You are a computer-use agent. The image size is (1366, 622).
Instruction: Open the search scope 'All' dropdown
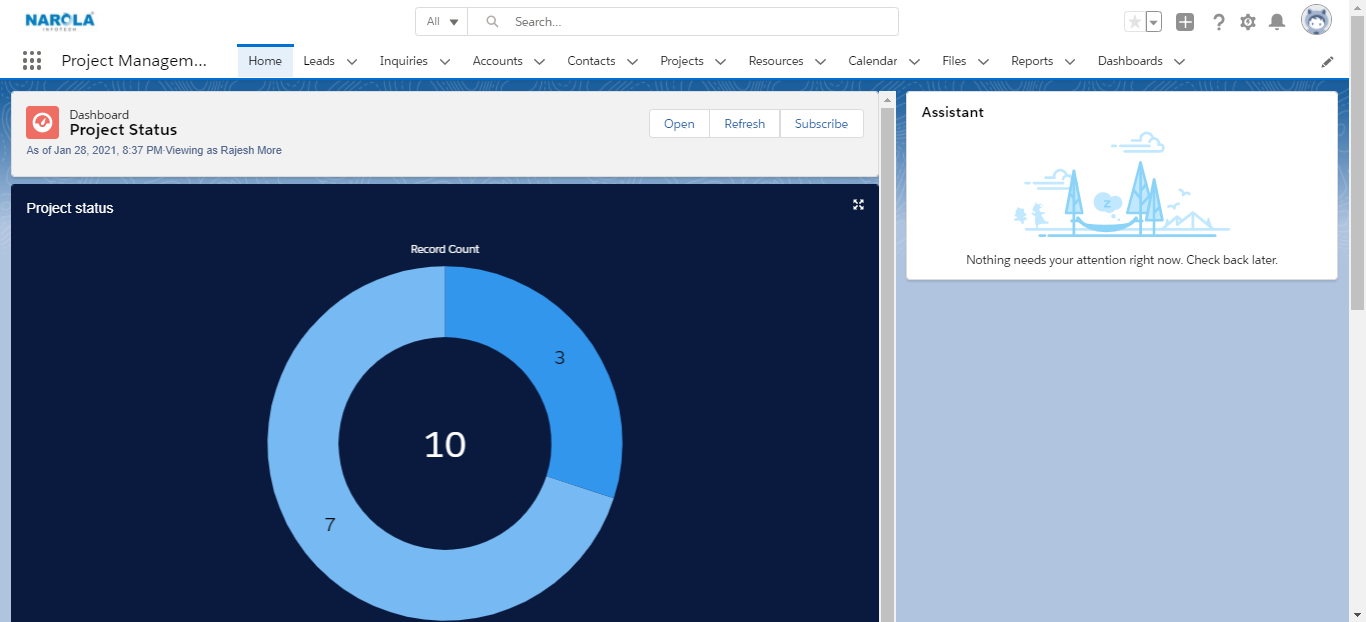click(440, 20)
